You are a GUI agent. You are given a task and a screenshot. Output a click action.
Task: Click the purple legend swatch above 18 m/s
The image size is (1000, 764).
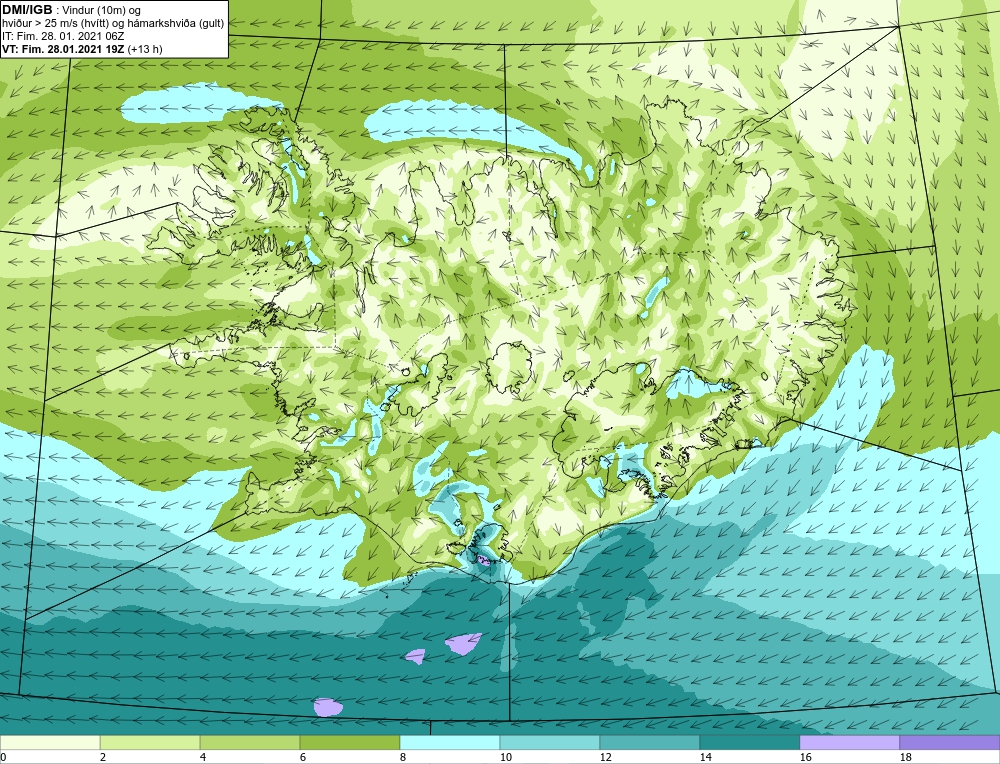tap(950, 743)
